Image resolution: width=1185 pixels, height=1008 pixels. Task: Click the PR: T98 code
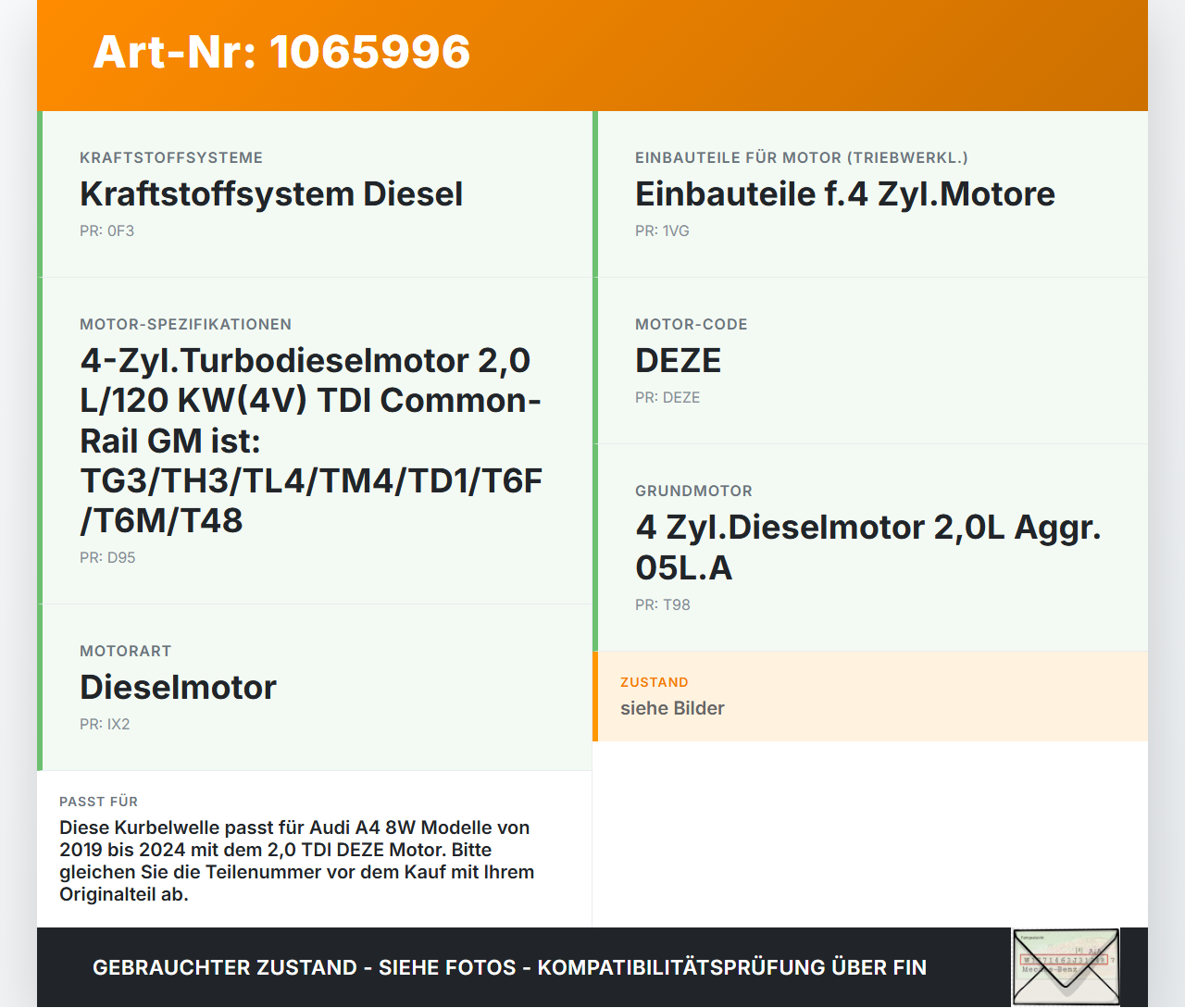(x=663, y=605)
